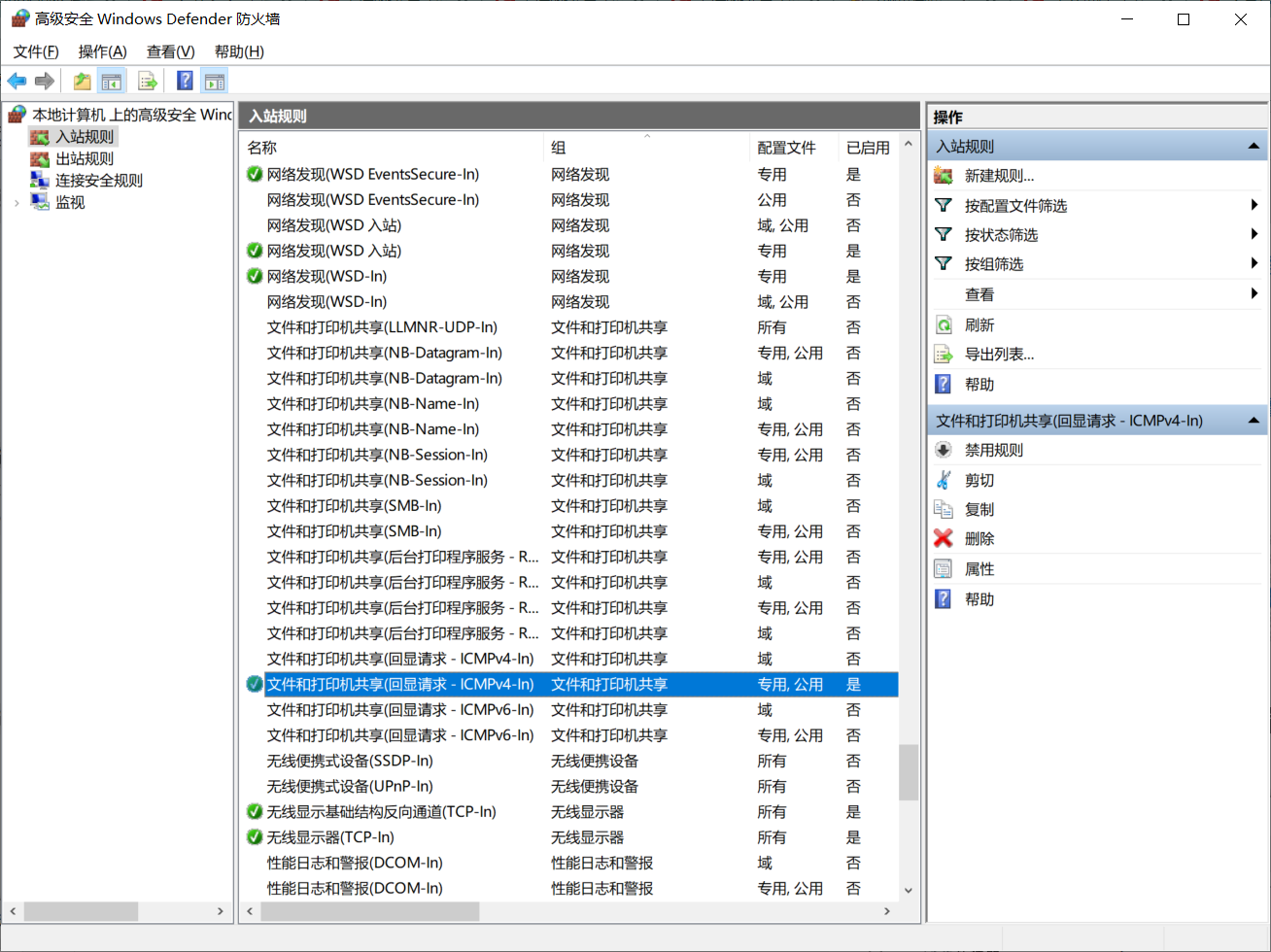
Task: Open 按组筛选 submenu arrow
Action: [x=1254, y=263]
